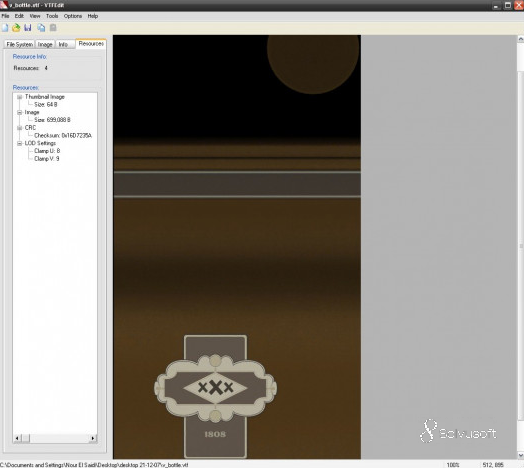The height and width of the screenshot is (468, 524).
Task: Click the Copy toolbar icon
Action: pyautogui.click(x=41, y=28)
